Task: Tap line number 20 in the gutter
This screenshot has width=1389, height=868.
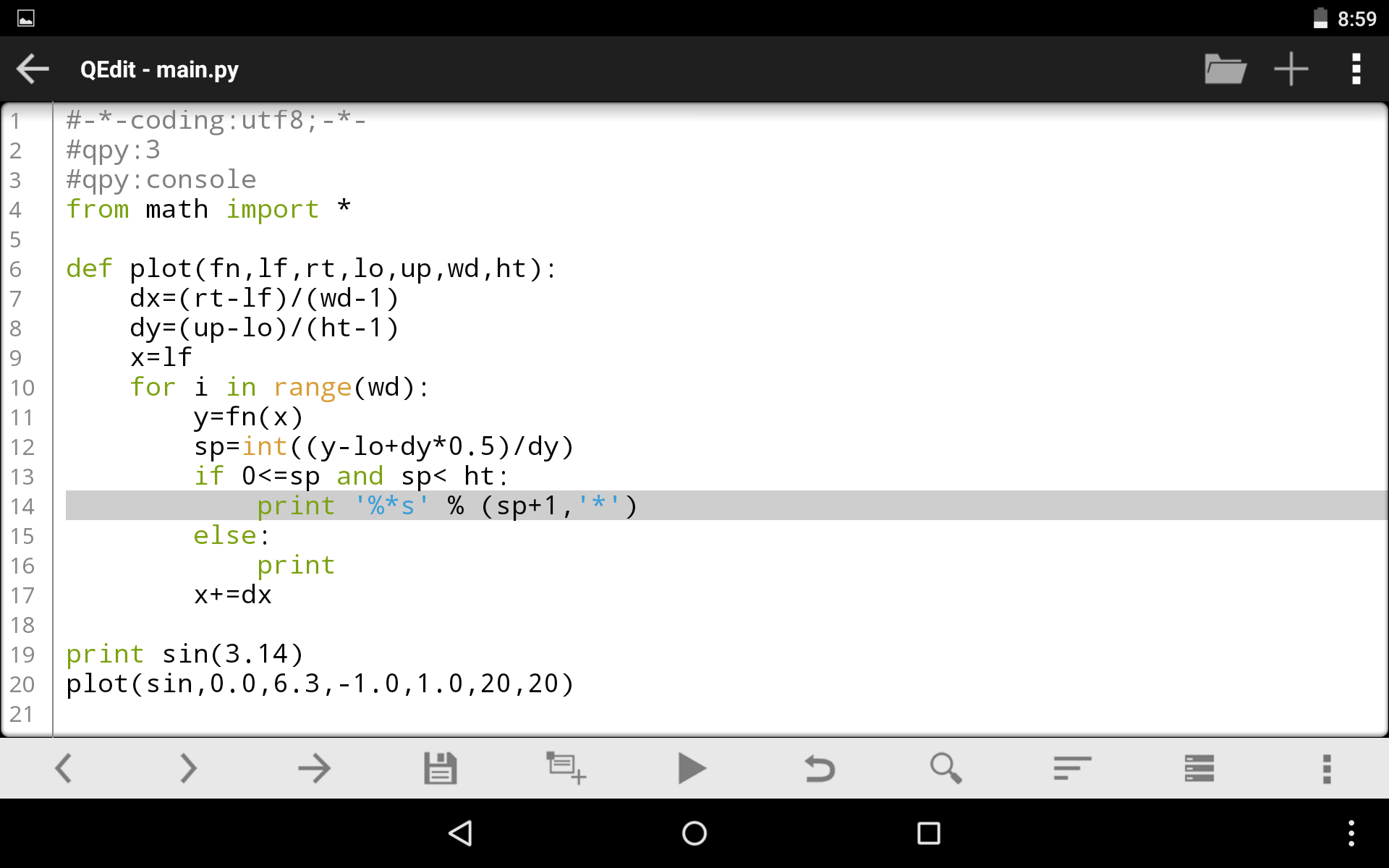Action: coord(22,684)
